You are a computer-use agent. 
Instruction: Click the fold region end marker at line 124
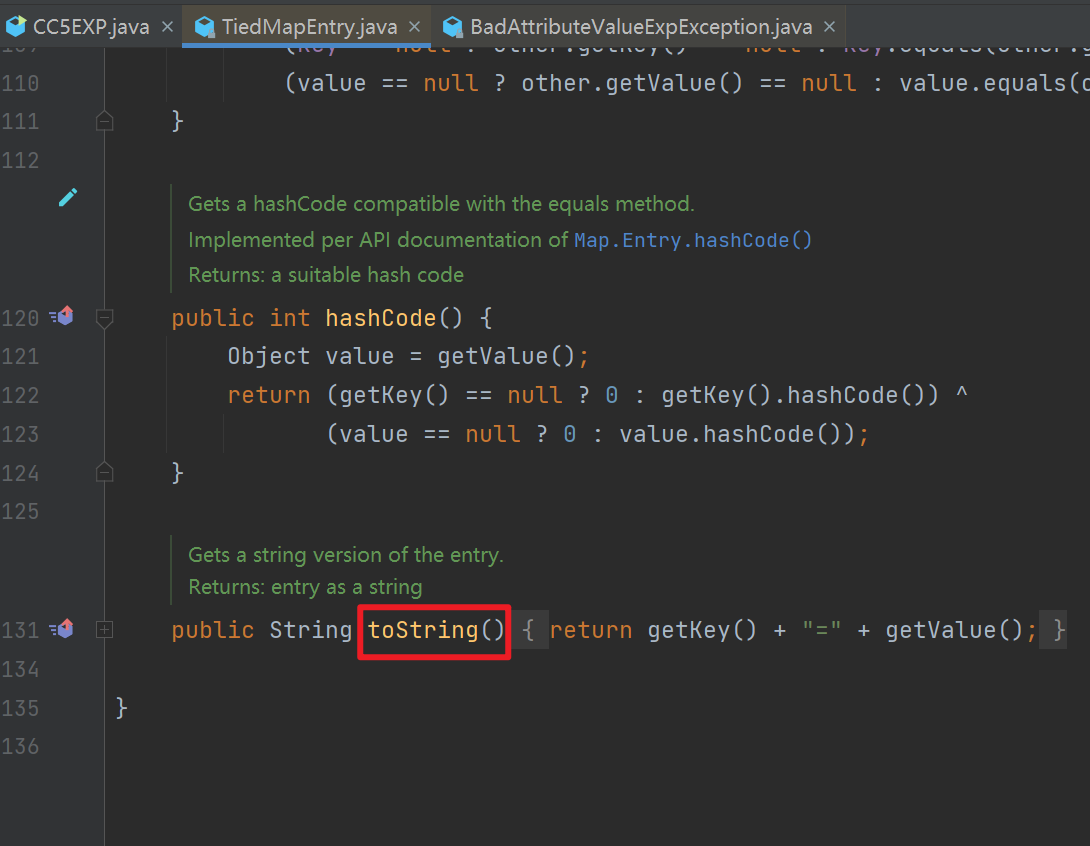tap(104, 473)
